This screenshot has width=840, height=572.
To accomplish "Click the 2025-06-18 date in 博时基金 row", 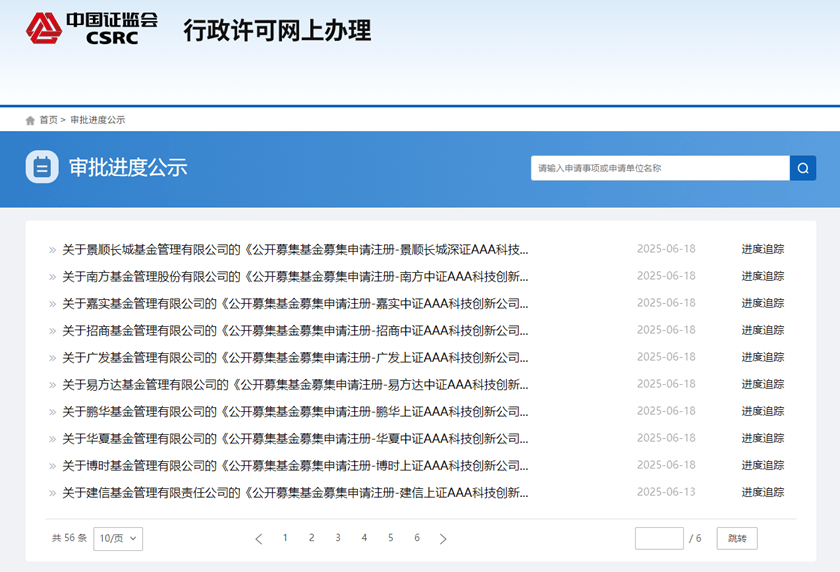I will click(666, 465).
